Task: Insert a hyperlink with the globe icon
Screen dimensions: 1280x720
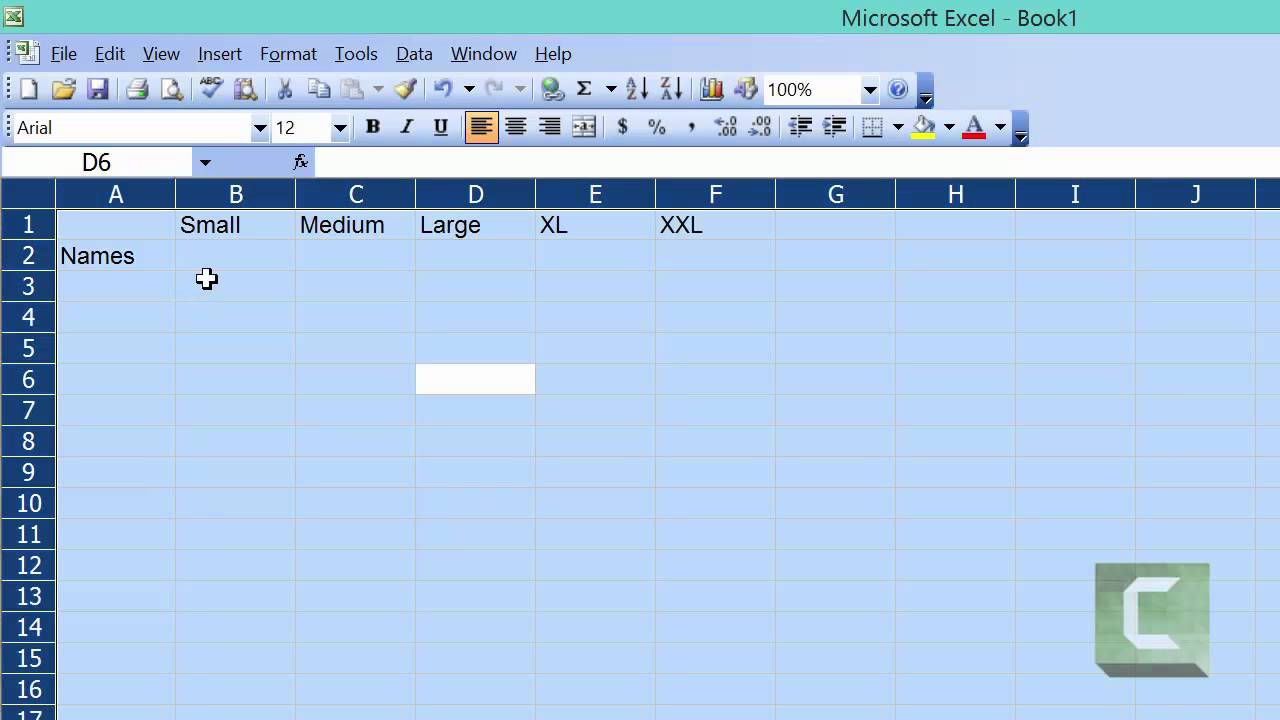Action: pos(552,90)
